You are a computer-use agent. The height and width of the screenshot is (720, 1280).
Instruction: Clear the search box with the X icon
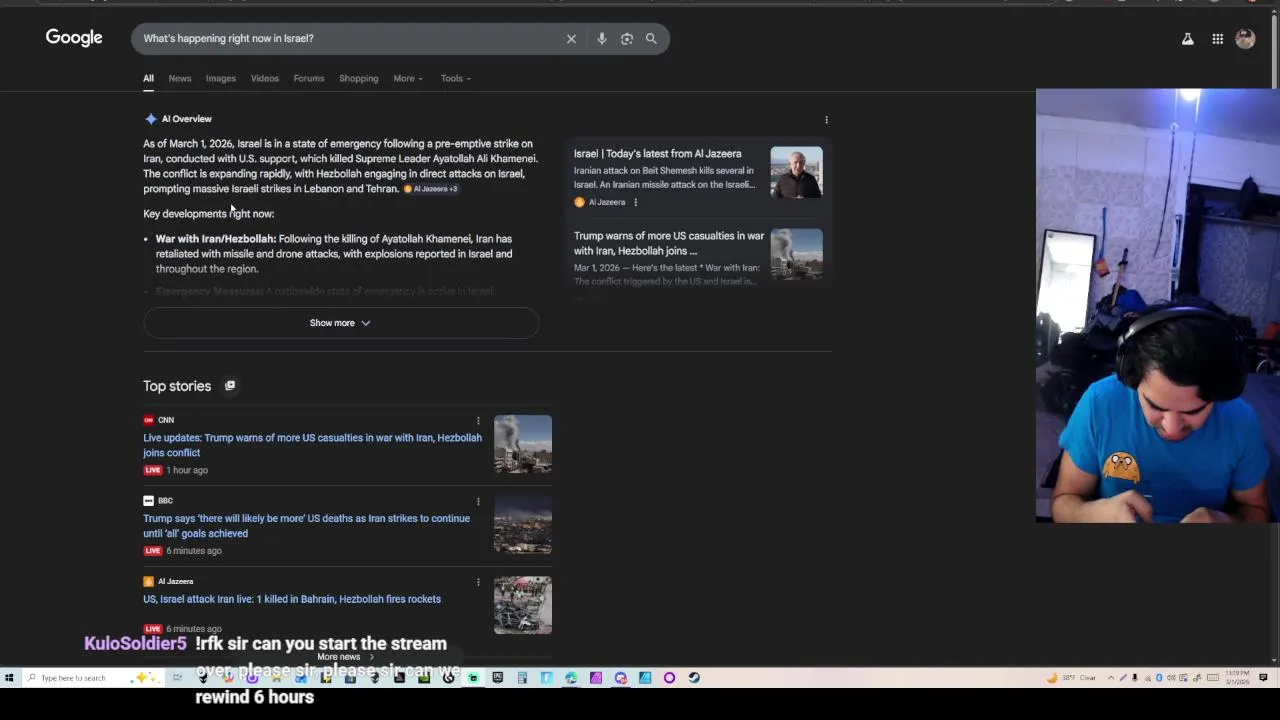[571, 39]
